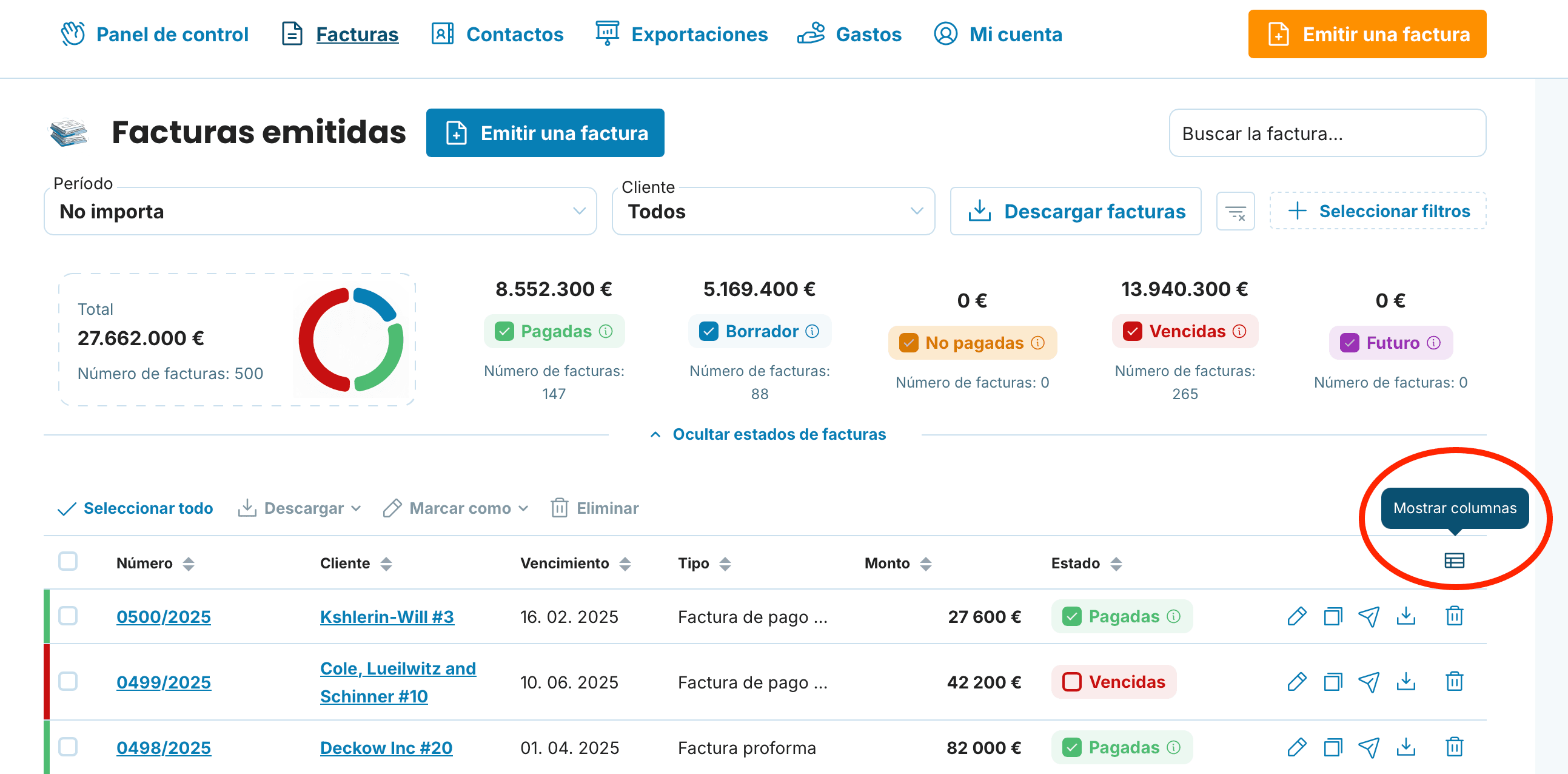Send invoice 0500/2025 via paper plane icon
This screenshot has width=1568, height=774.
point(1369,616)
